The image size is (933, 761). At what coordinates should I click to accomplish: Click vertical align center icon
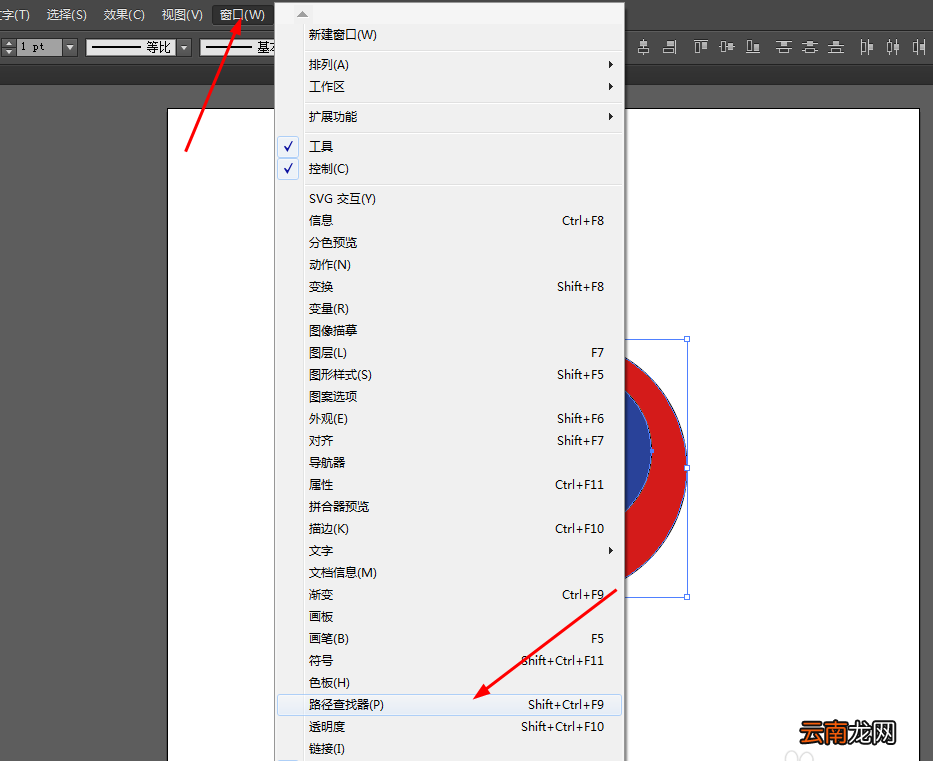[727, 47]
